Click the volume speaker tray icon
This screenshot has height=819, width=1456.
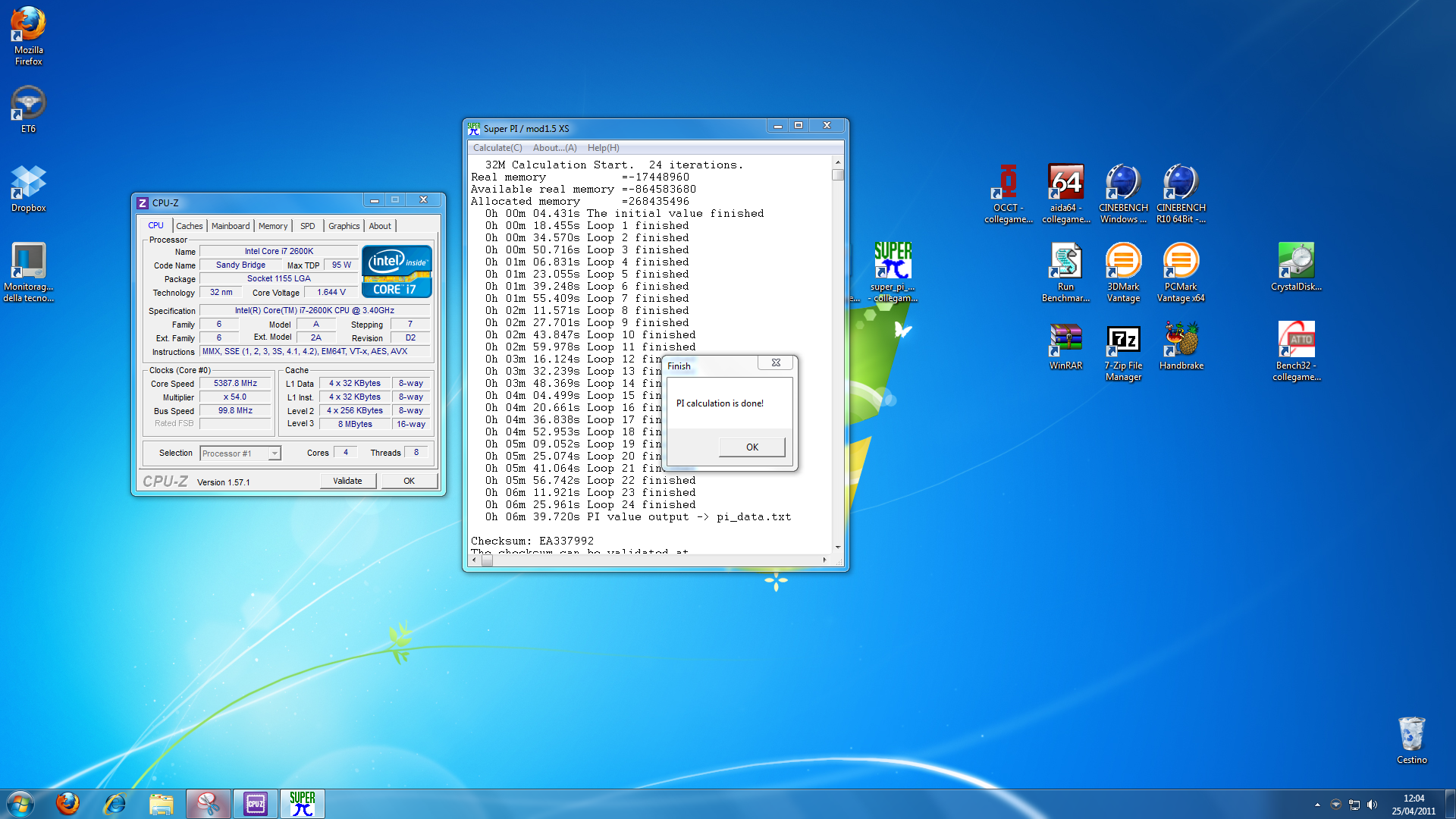[x=1372, y=805]
